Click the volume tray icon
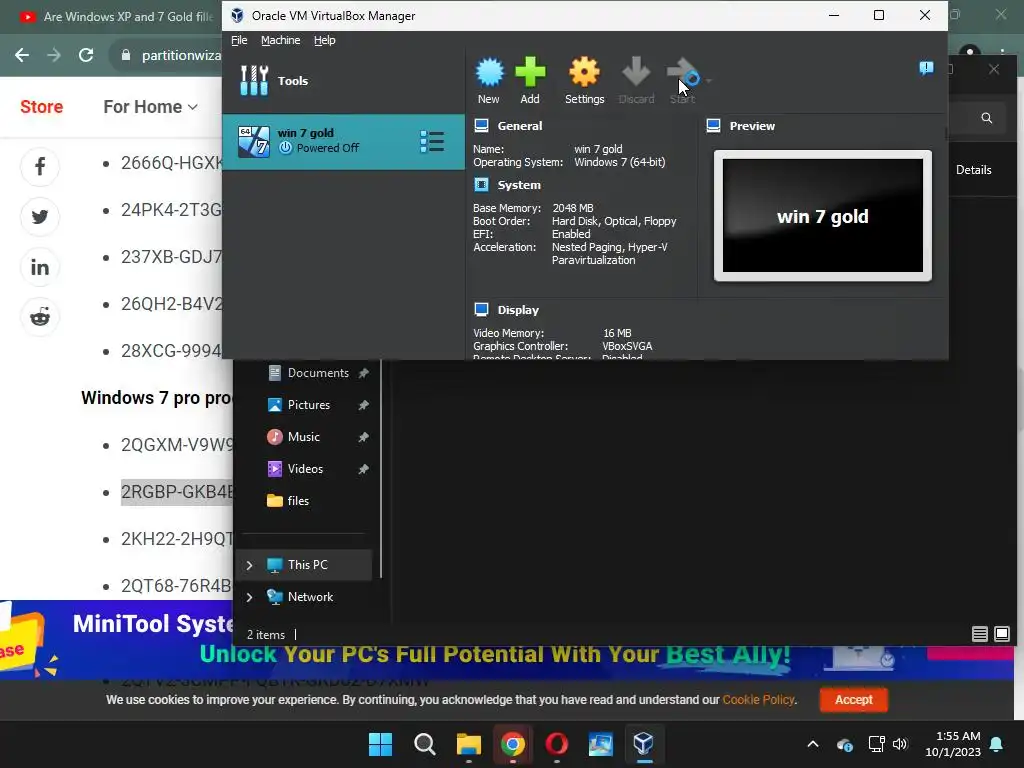This screenshot has height=768, width=1024. (x=900, y=744)
